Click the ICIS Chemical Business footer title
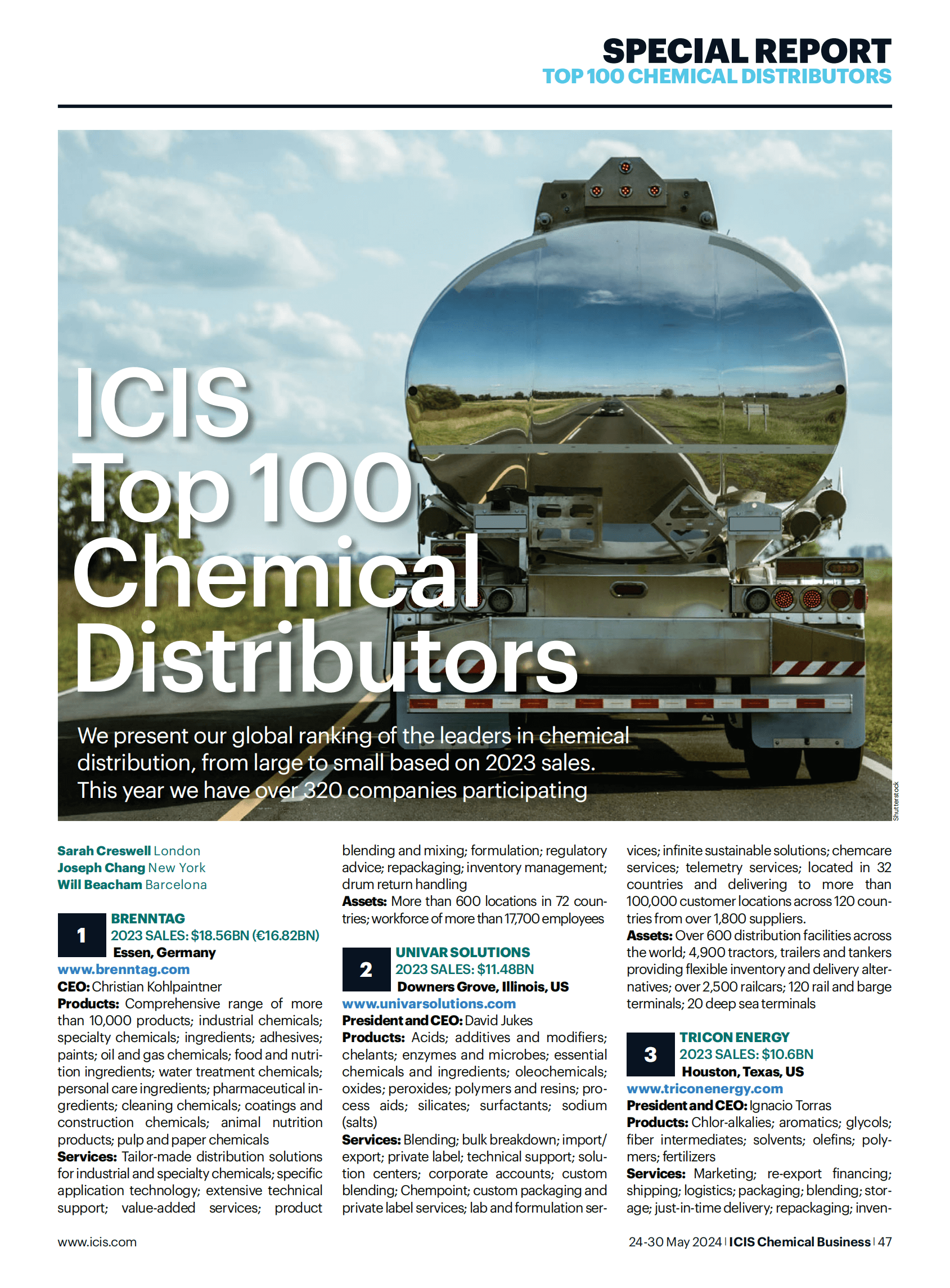The image size is (950, 1288). pos(800,1242)
